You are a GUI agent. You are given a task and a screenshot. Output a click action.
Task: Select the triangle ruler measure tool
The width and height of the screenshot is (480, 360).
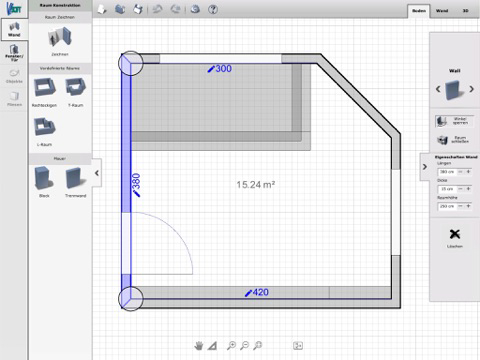click(x=212, y=346)
